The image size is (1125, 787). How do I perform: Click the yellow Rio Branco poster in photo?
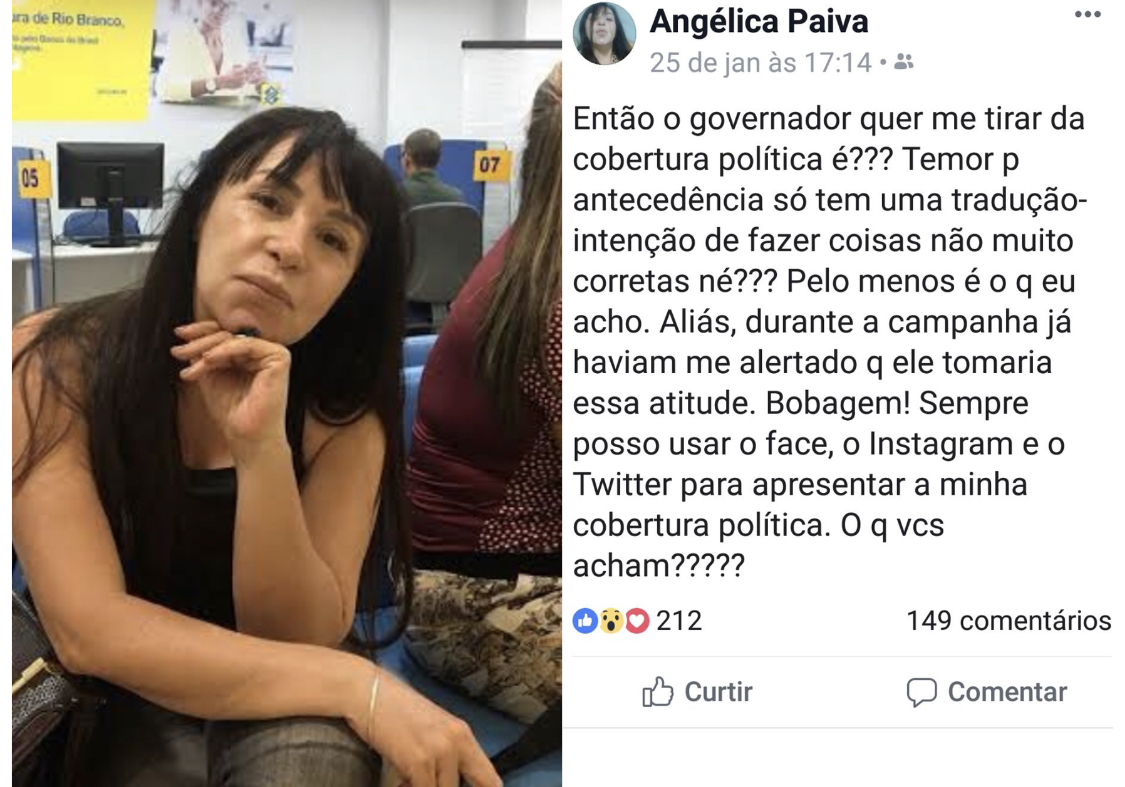(x=83, y=59)
